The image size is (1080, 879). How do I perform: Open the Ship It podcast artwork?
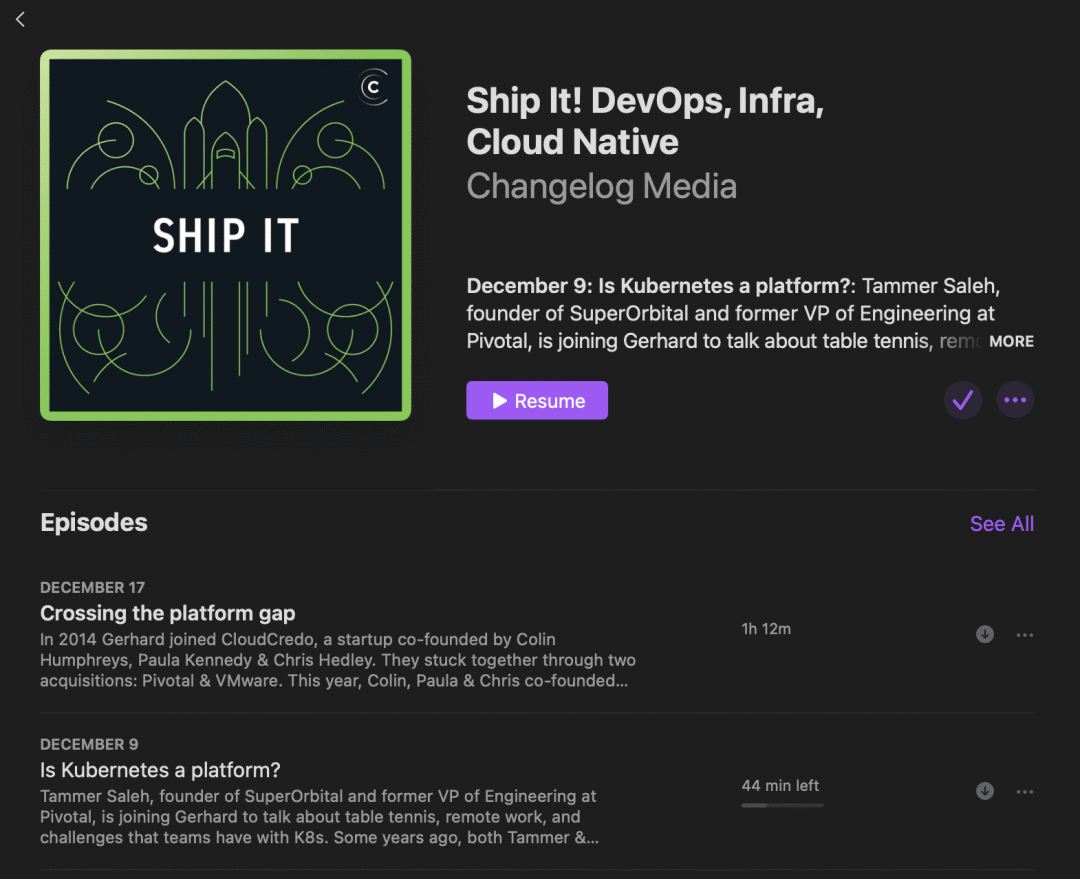pyautogui.click(x=226, y=235)
